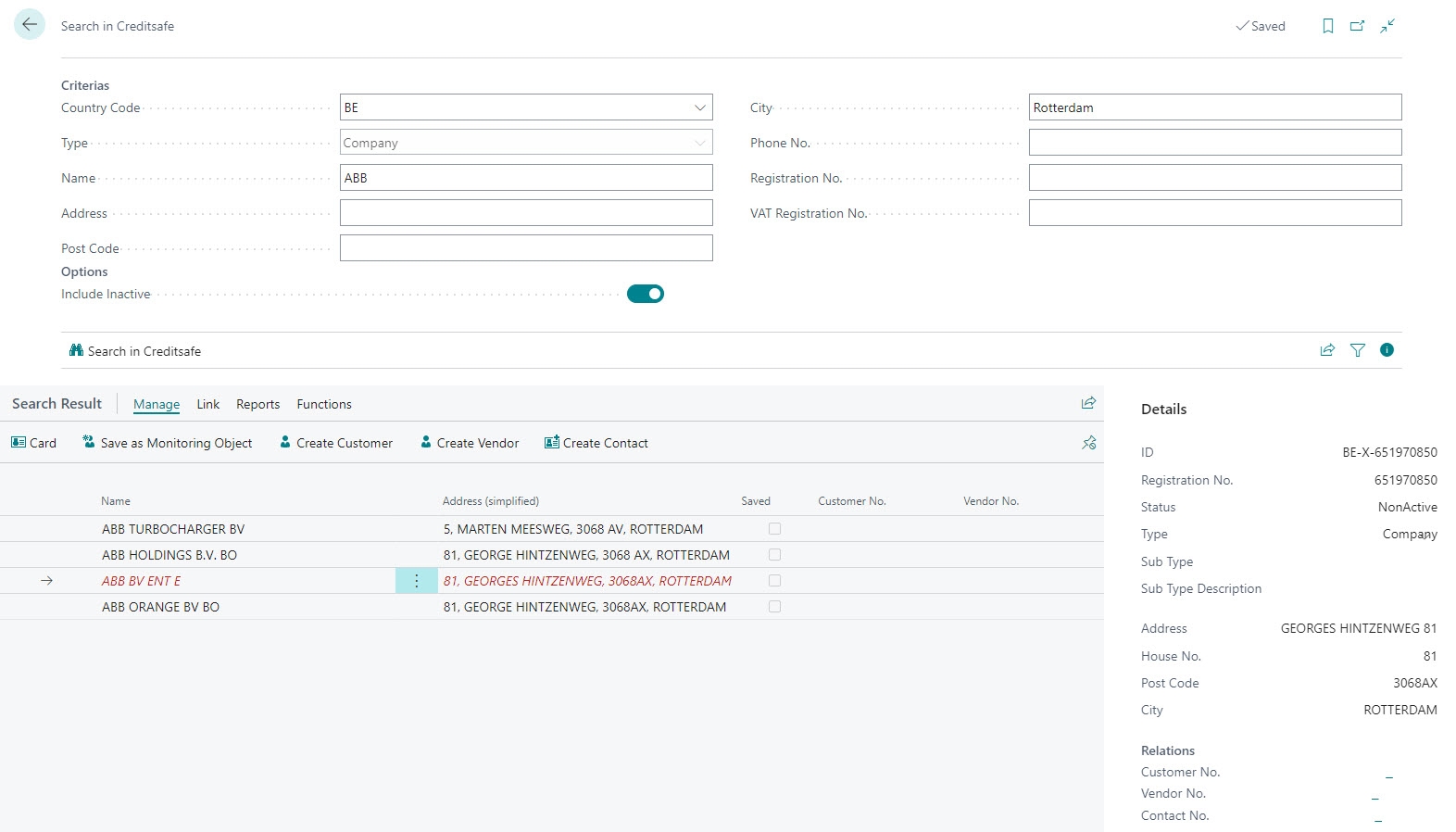Viewport: 1456px width, 832px height.
Task: Click the pin icon in action bar
Action: [1088, 443]
